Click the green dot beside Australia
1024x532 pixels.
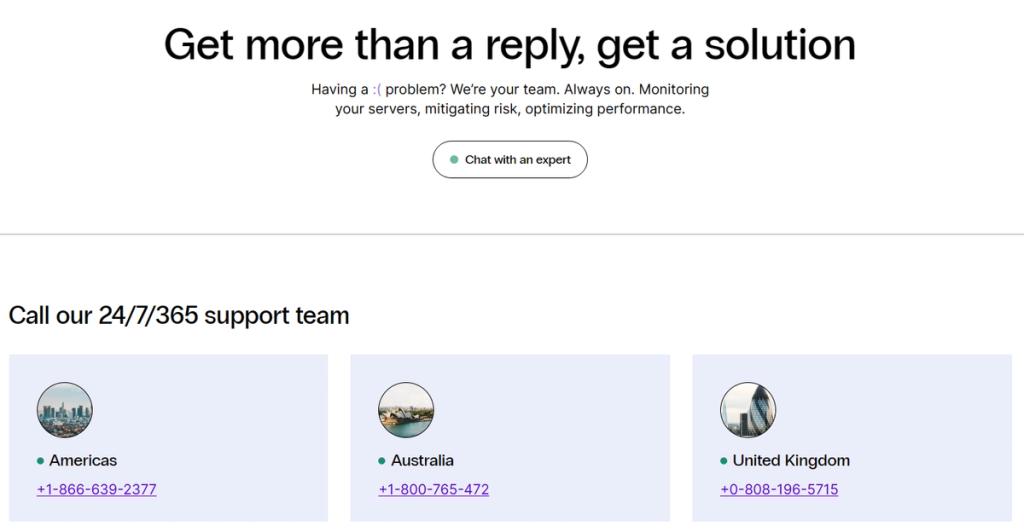pos(382,461)
